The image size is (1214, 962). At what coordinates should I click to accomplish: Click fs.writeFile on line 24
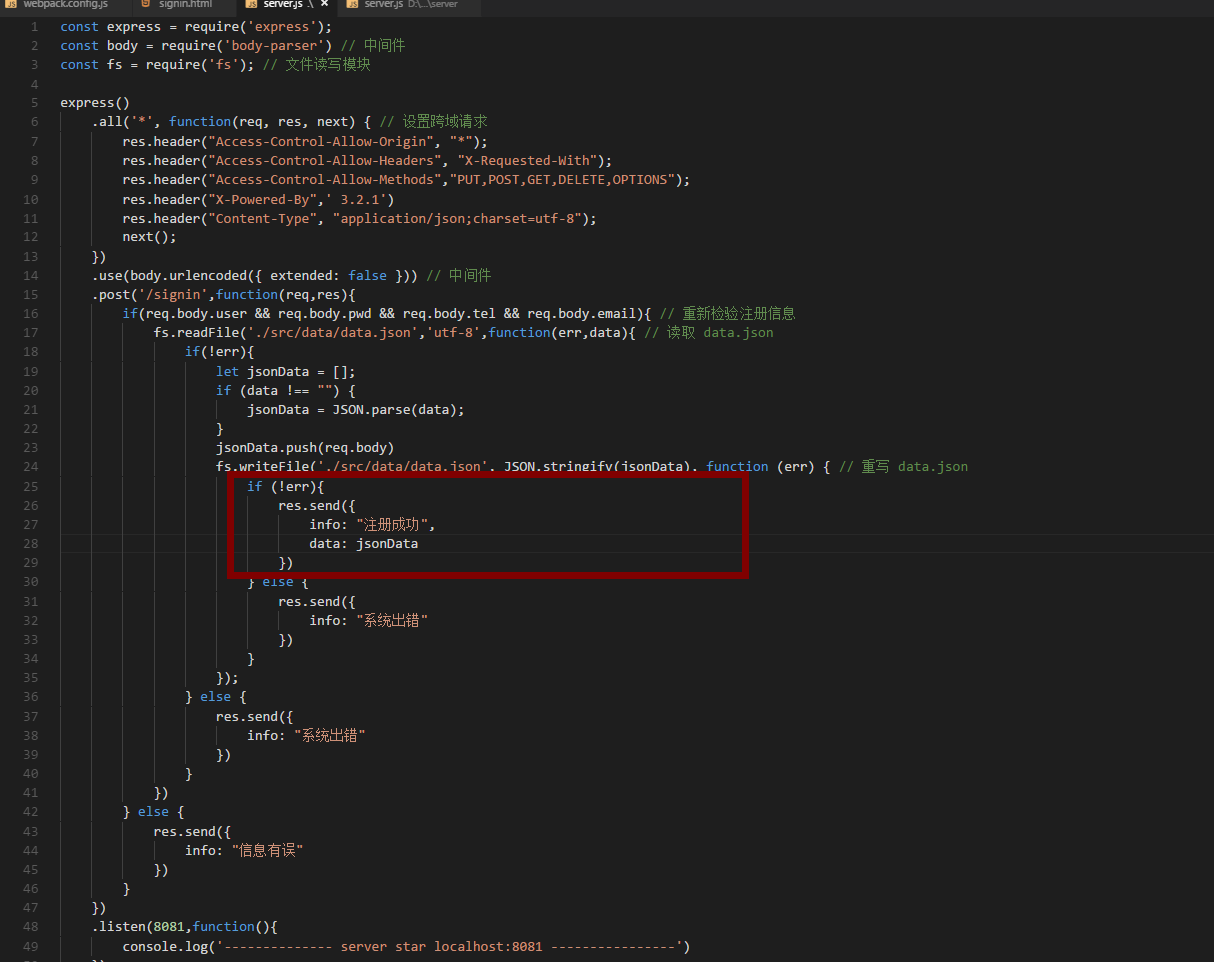tap(262, 466)
